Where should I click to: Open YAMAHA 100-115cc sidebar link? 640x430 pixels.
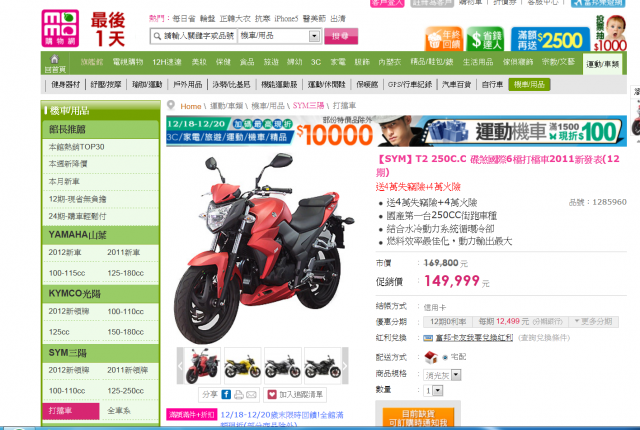[67, 273]
